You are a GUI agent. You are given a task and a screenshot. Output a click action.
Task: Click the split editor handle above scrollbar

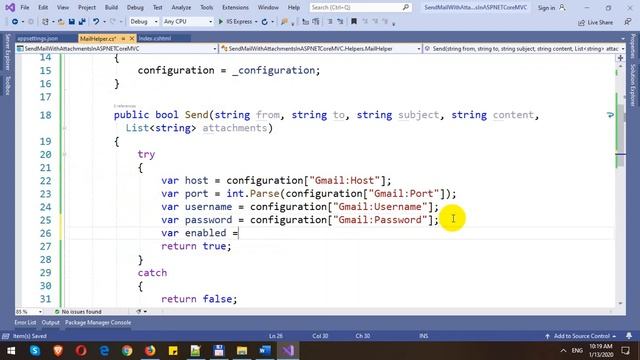[x=620, y=58]
